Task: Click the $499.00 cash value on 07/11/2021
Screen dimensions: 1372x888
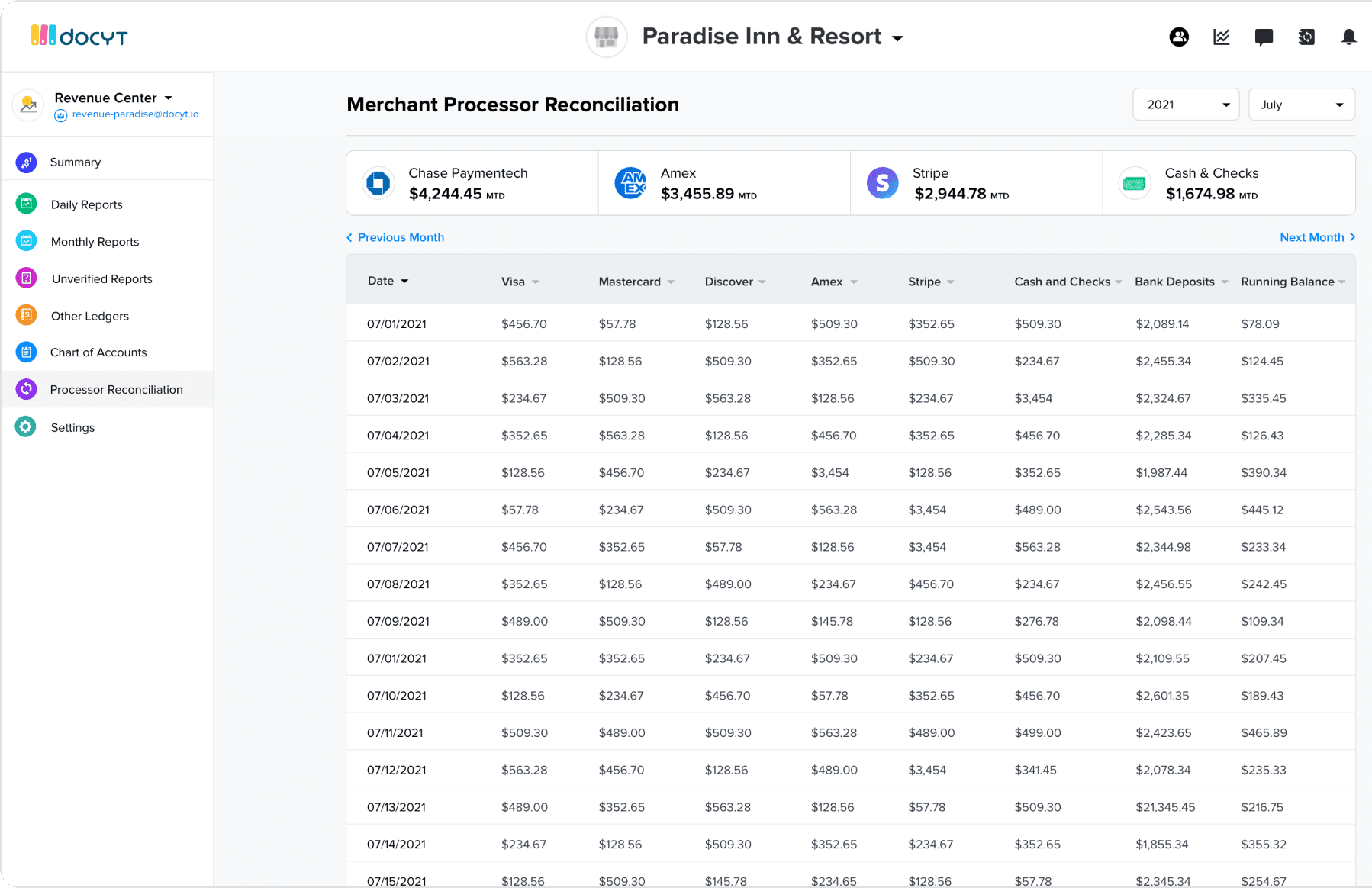Action: 1037,733
